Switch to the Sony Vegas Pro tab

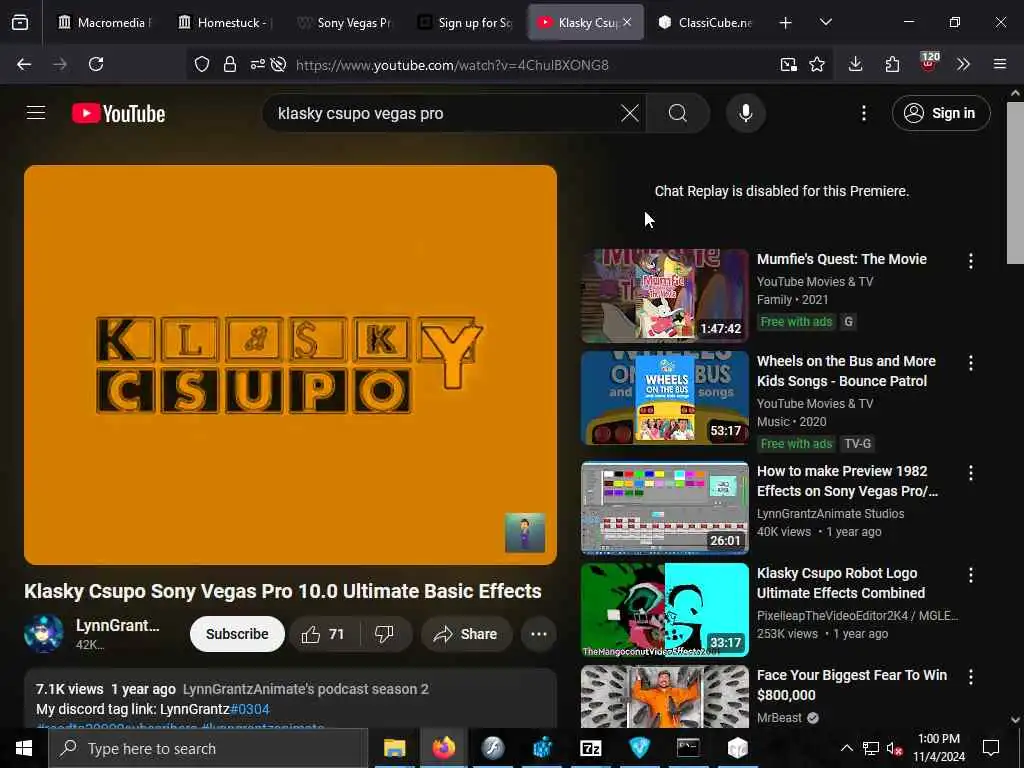tap(344, 22)
